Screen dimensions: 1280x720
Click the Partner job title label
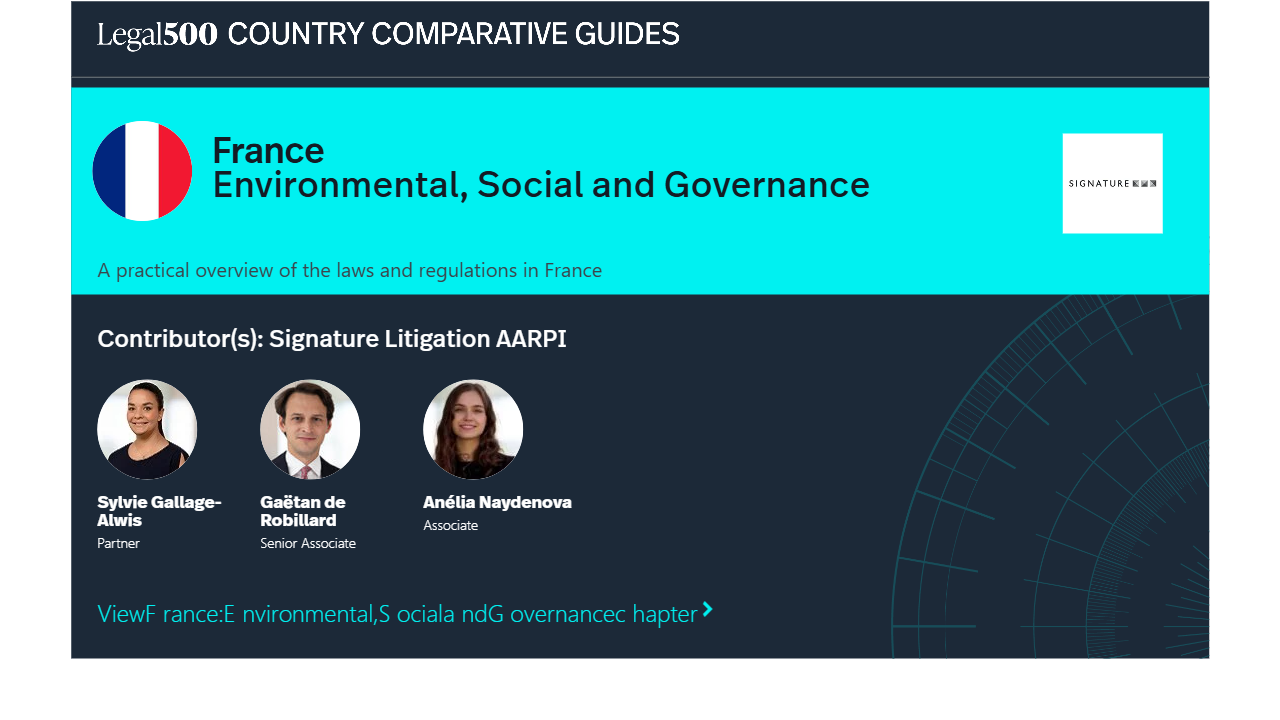tap(118, 544)
